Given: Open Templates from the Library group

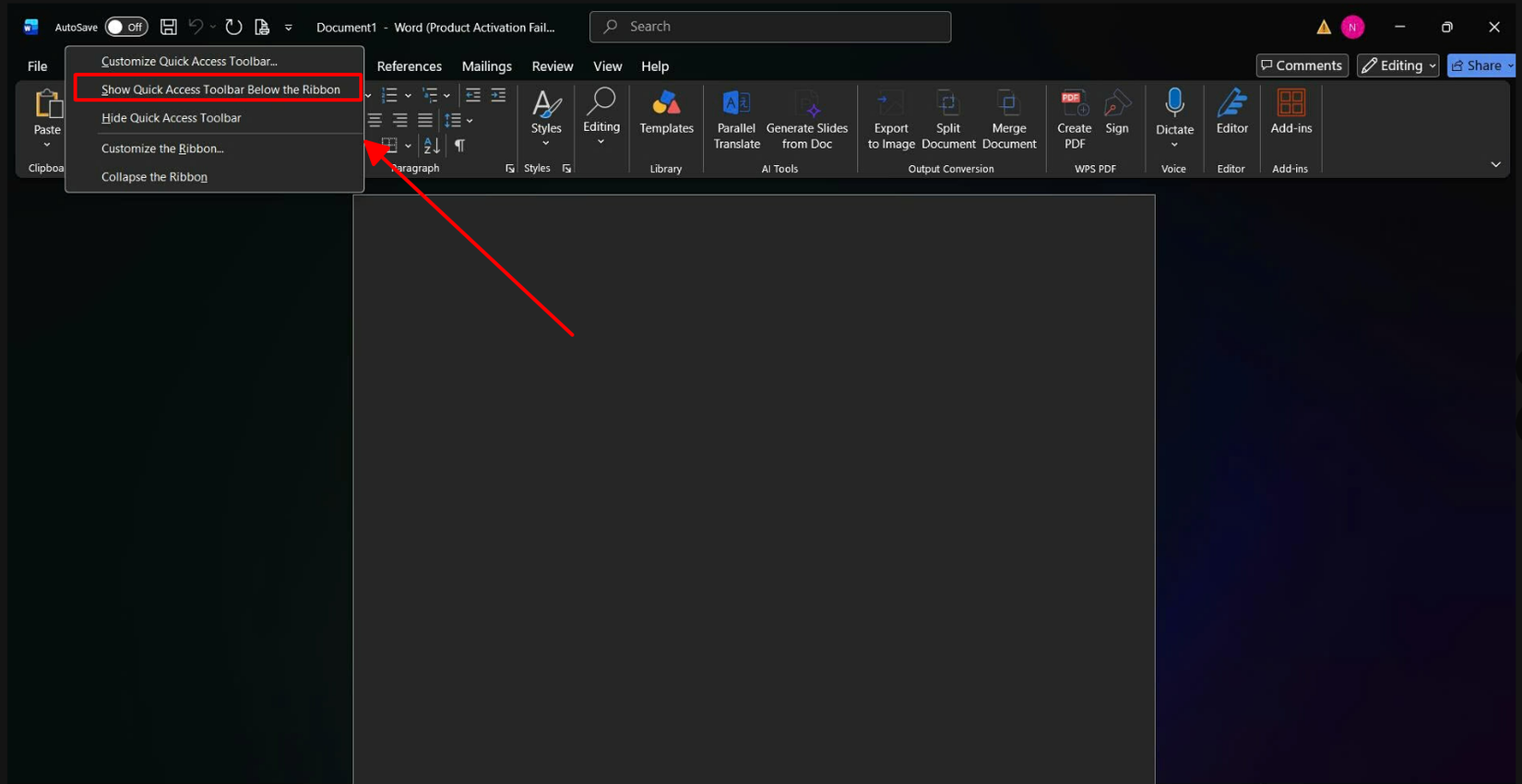Looking at the screenshot, I should [666, 114].
